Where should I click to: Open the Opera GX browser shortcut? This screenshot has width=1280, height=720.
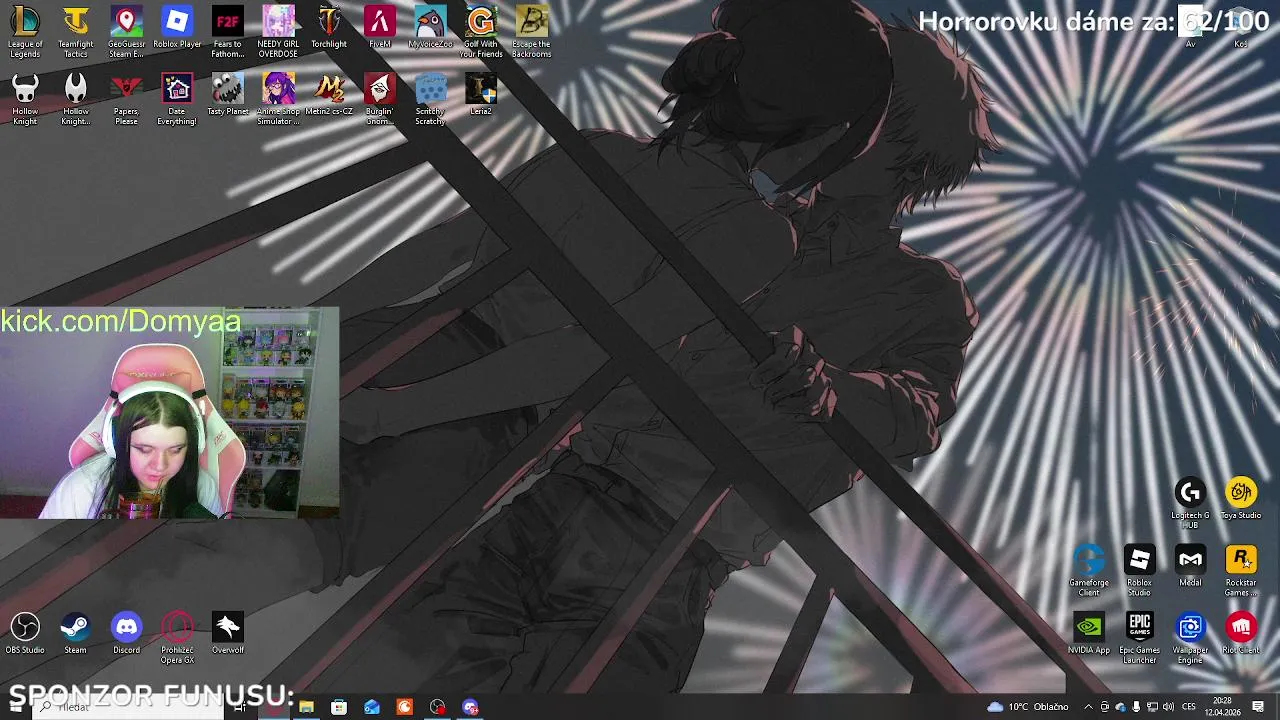click(x=177, y=638)
